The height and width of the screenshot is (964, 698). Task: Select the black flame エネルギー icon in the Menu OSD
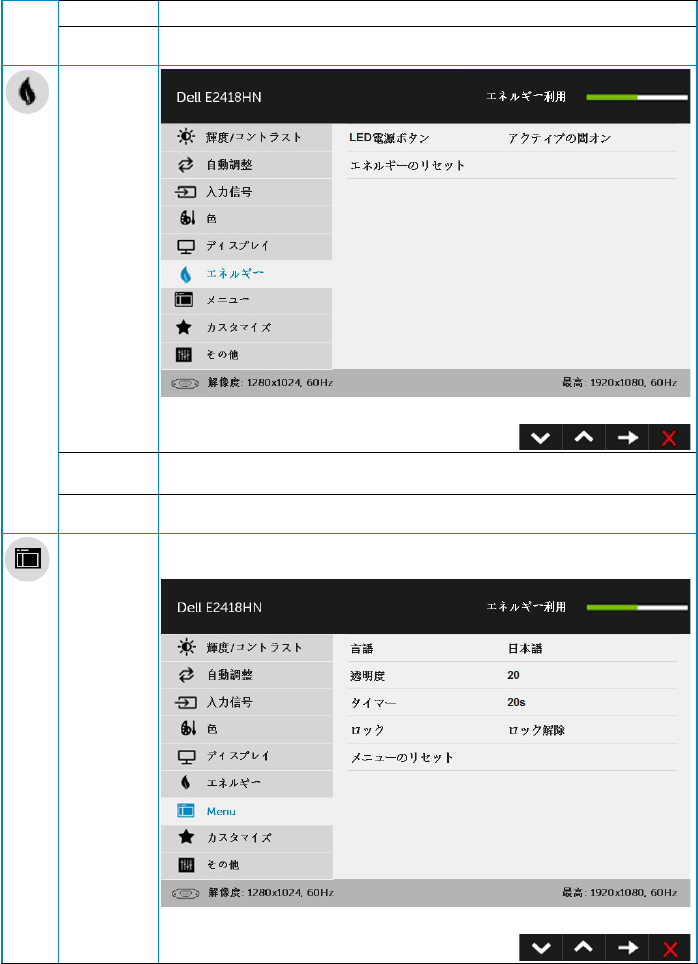click(x=185, y=783)
